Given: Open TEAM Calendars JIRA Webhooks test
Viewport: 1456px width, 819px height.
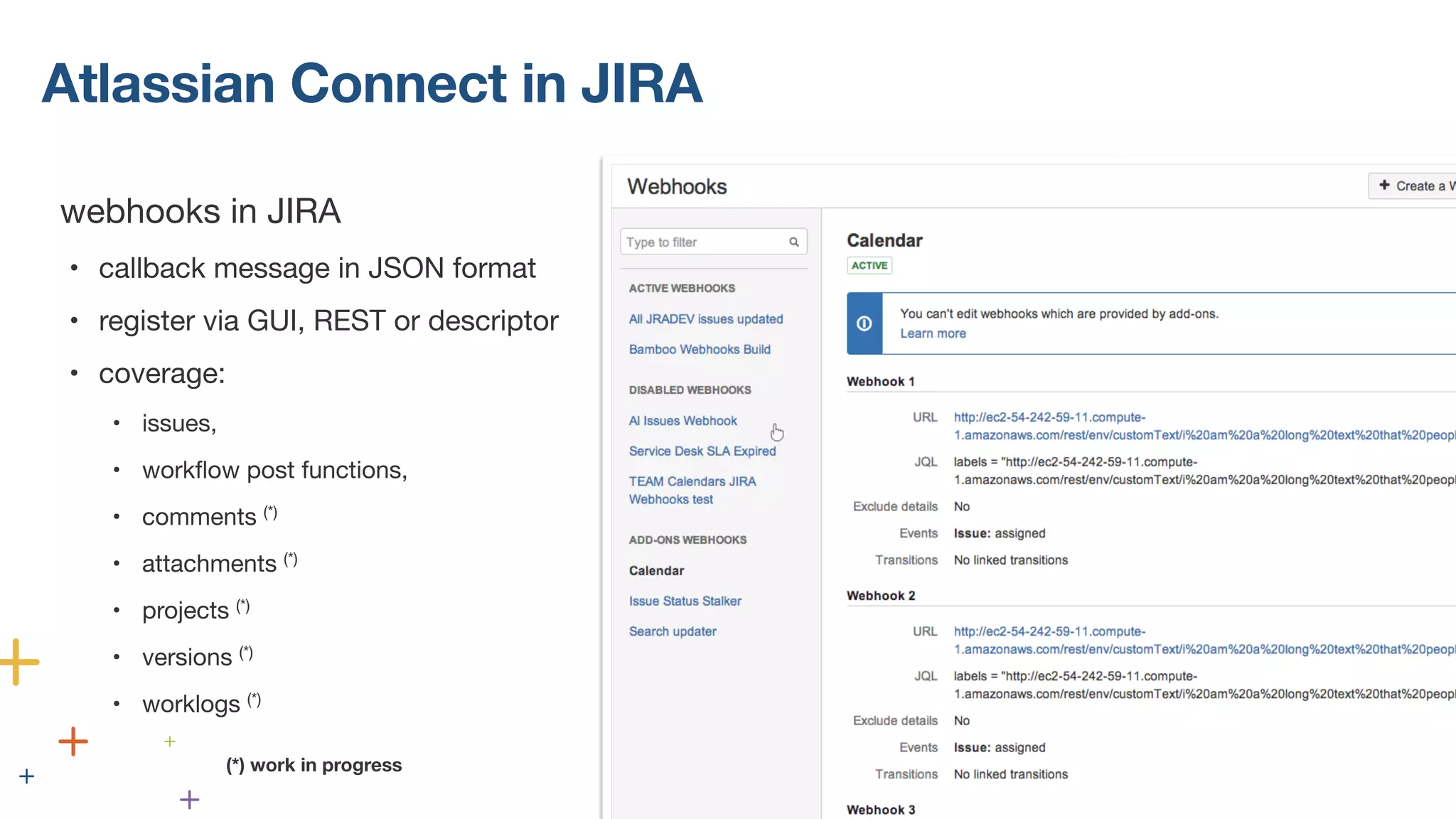Looking at the screenshot, I should (x=692, y=491).
